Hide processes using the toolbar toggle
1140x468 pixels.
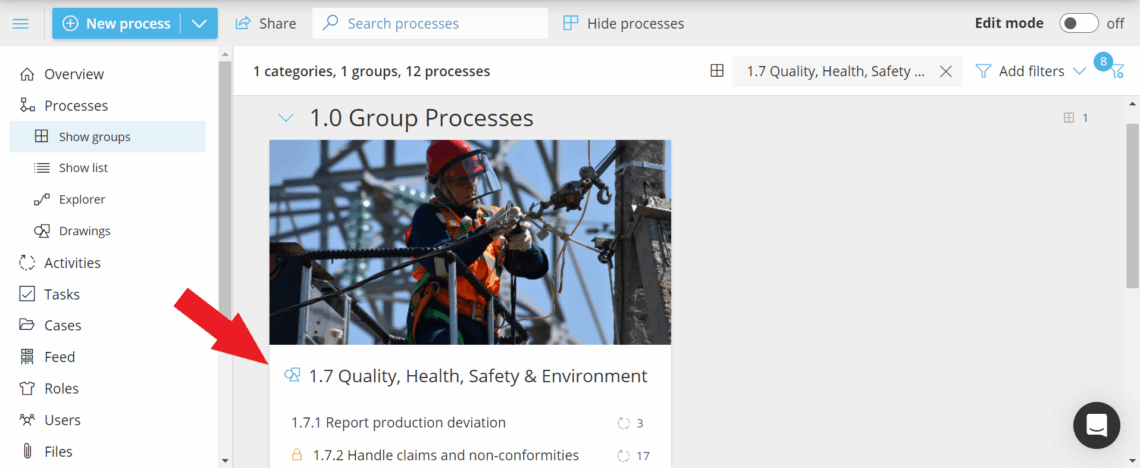pos(624,23)
